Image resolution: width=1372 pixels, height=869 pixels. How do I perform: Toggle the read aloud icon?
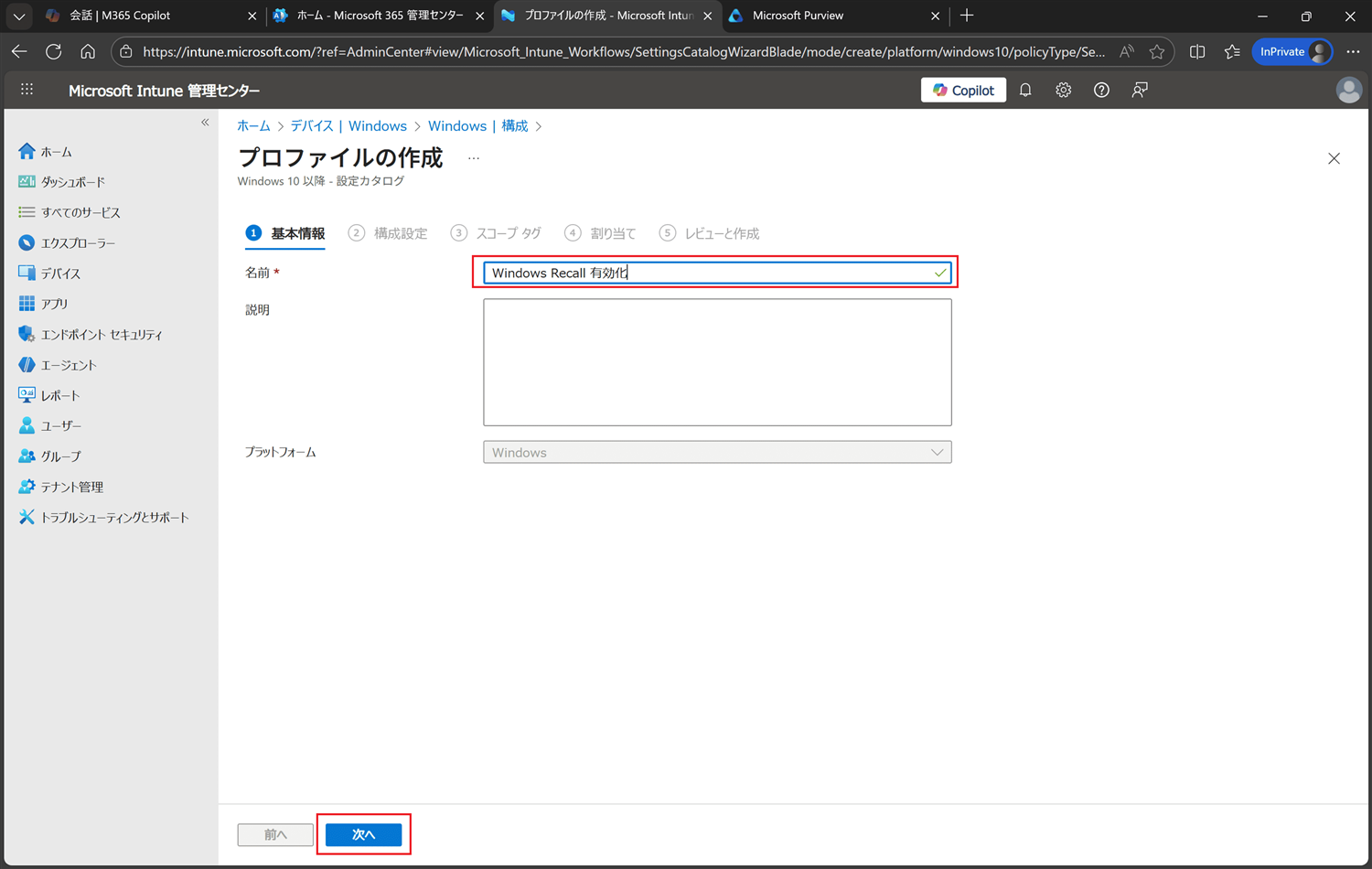(x=1127, y=52)
